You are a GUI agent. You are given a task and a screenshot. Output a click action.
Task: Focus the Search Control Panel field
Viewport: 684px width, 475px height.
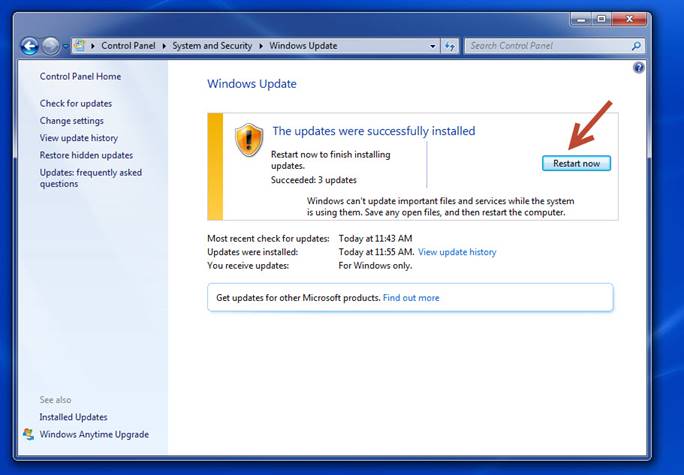coord(547,46)
